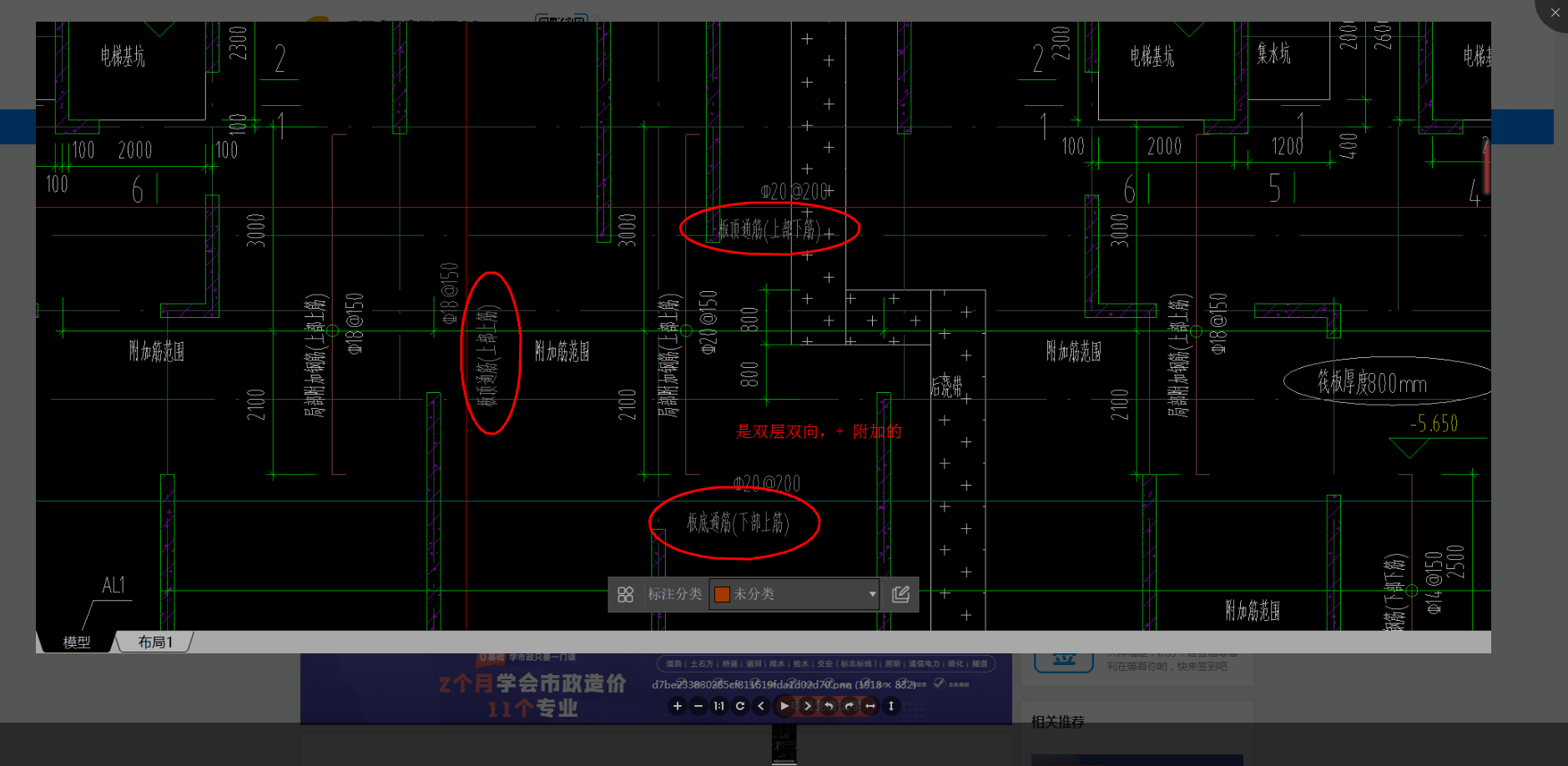Rotate the image counterclockwise
Viewport: 1568px width, 766px height.
[x=828, y=706]
